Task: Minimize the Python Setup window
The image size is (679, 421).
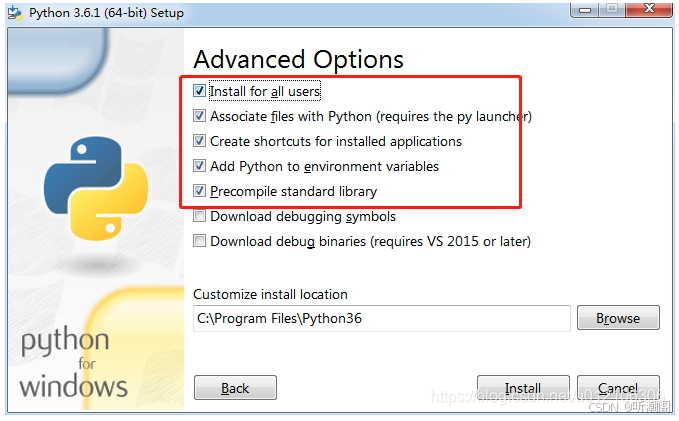Action: 585,10
